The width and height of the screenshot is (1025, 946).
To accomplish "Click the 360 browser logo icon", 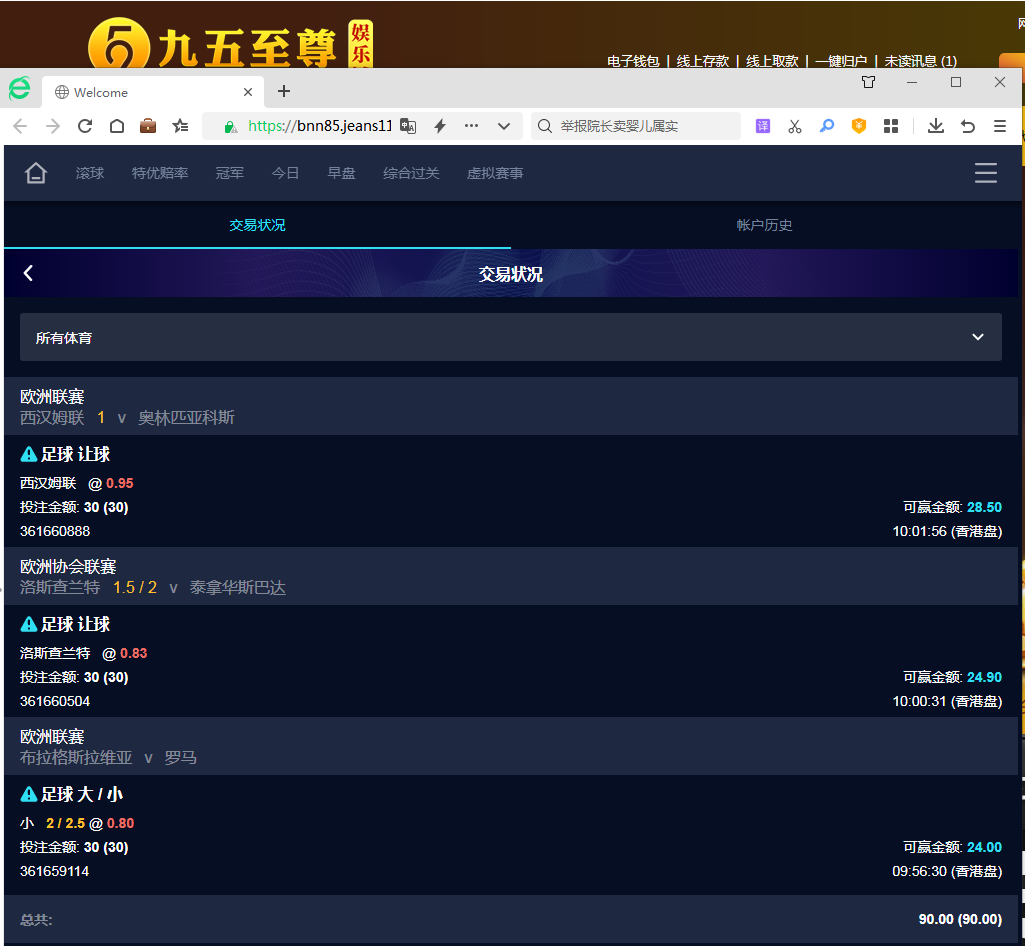I will tap(20, 88).
